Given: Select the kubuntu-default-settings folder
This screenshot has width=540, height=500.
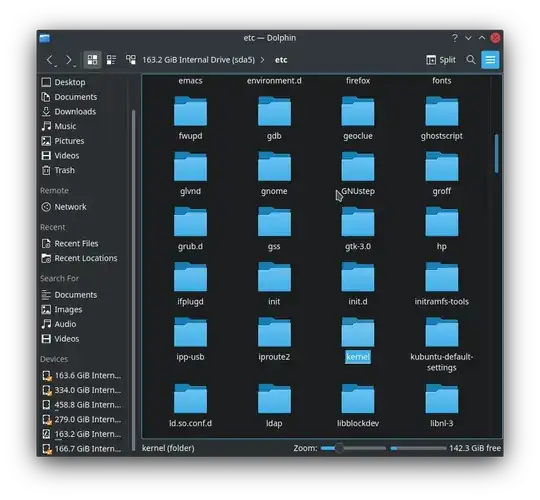Looking at the screenshot, I should [442, 345].
